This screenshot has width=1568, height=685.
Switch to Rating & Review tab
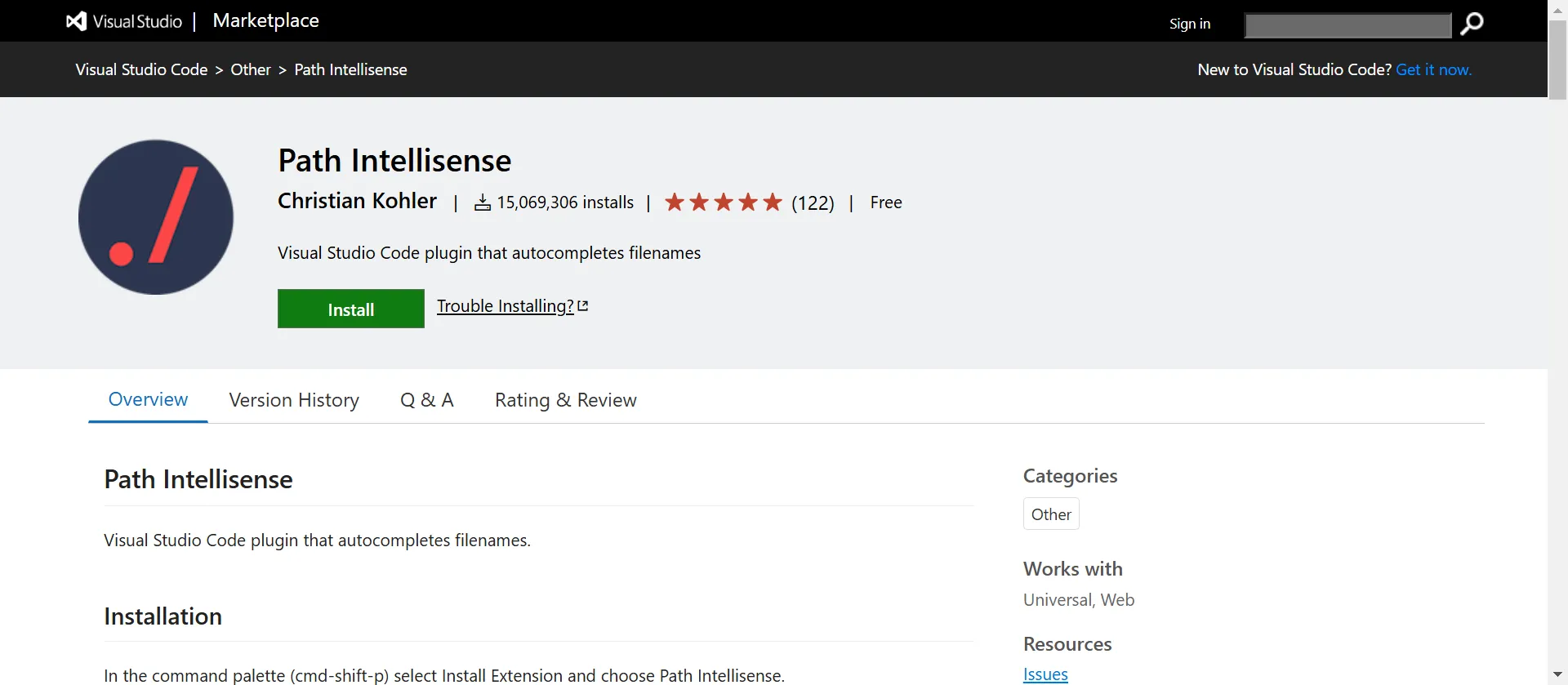click(566, 400)
